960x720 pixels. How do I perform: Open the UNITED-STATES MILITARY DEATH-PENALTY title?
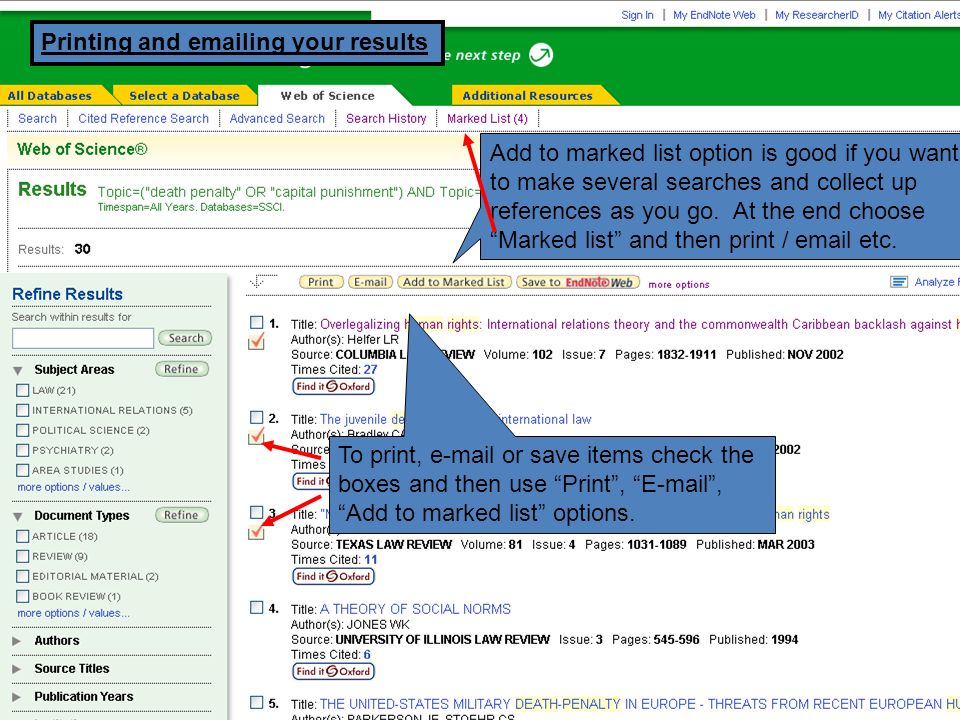(x=639, y=703)
